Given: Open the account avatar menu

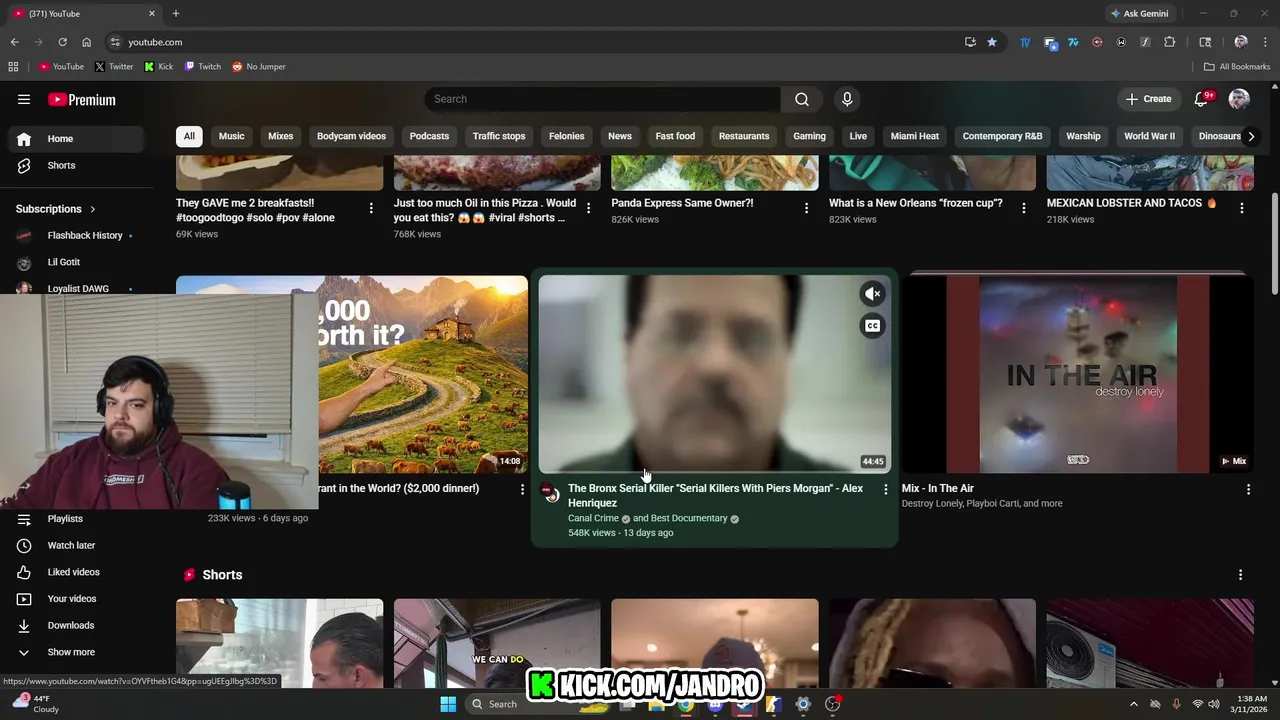Looking at the screenshot, I should 1239,99.
